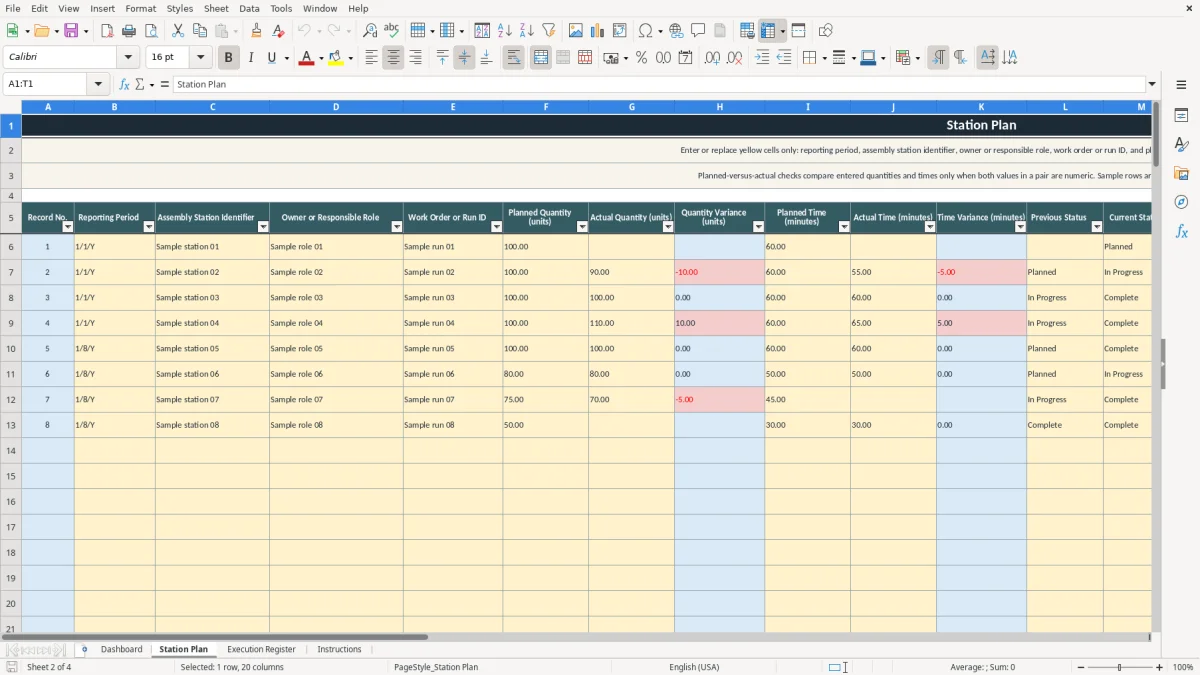The image size is (1200, 675).
Task: Open filter dropdown for Record No.
Action: coord(68,227)
